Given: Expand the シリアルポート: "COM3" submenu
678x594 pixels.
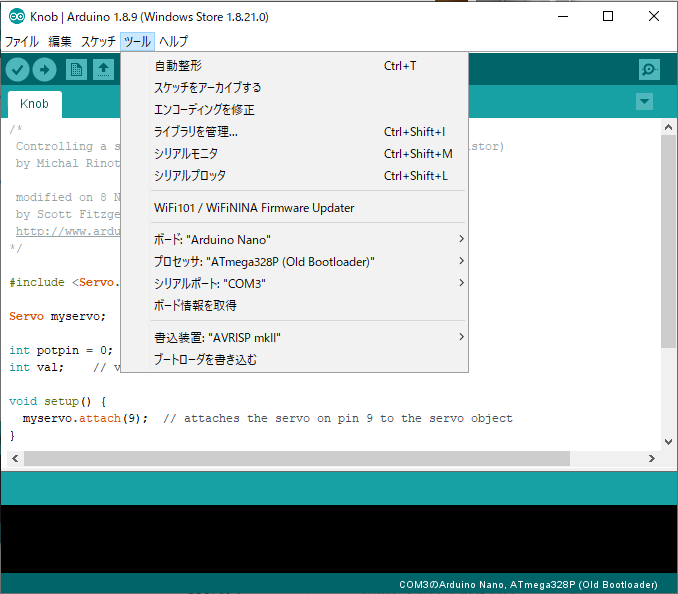Looking at the screenshot, I should point(309,283).
